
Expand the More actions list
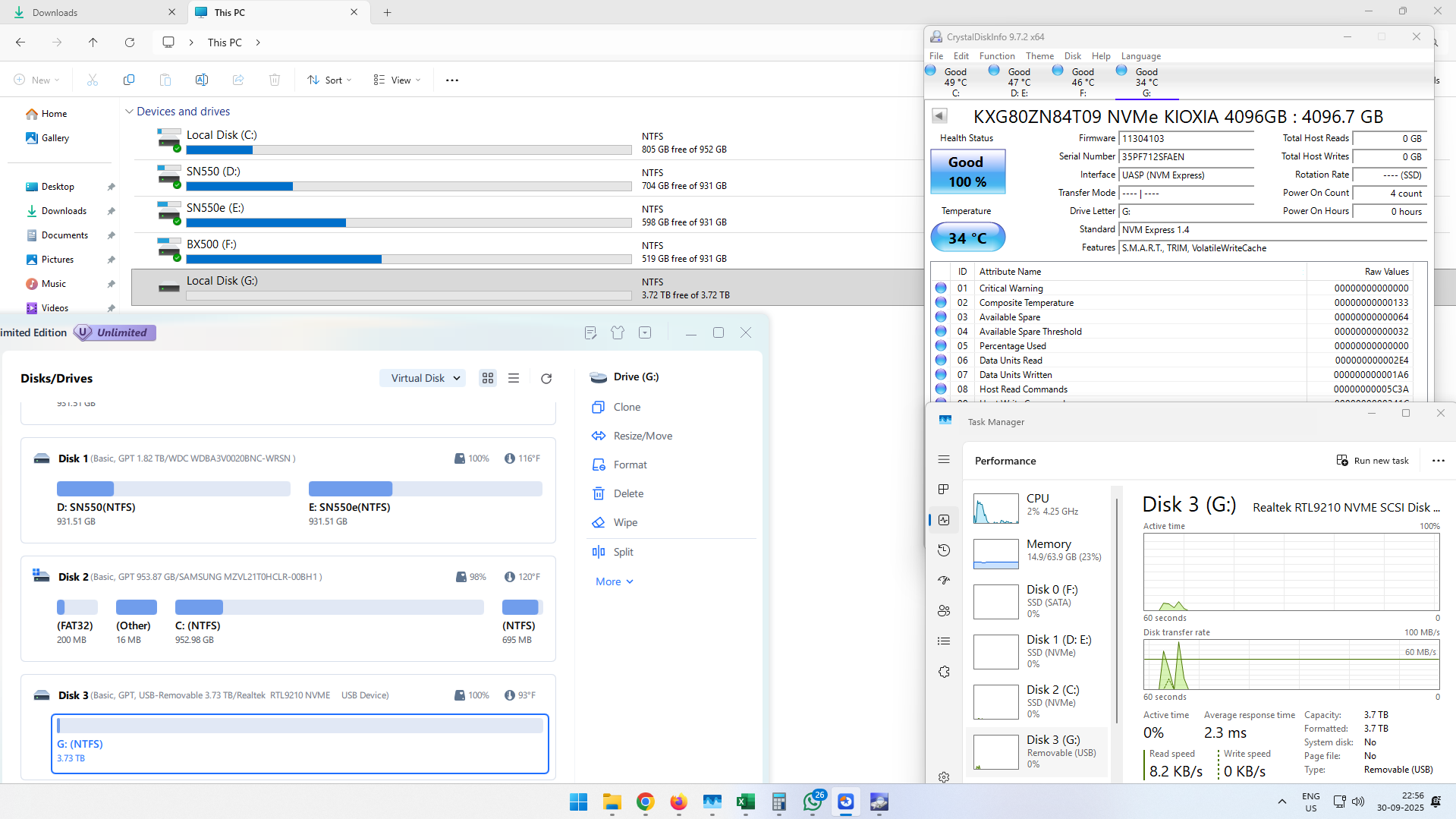(x=614, y=582)
